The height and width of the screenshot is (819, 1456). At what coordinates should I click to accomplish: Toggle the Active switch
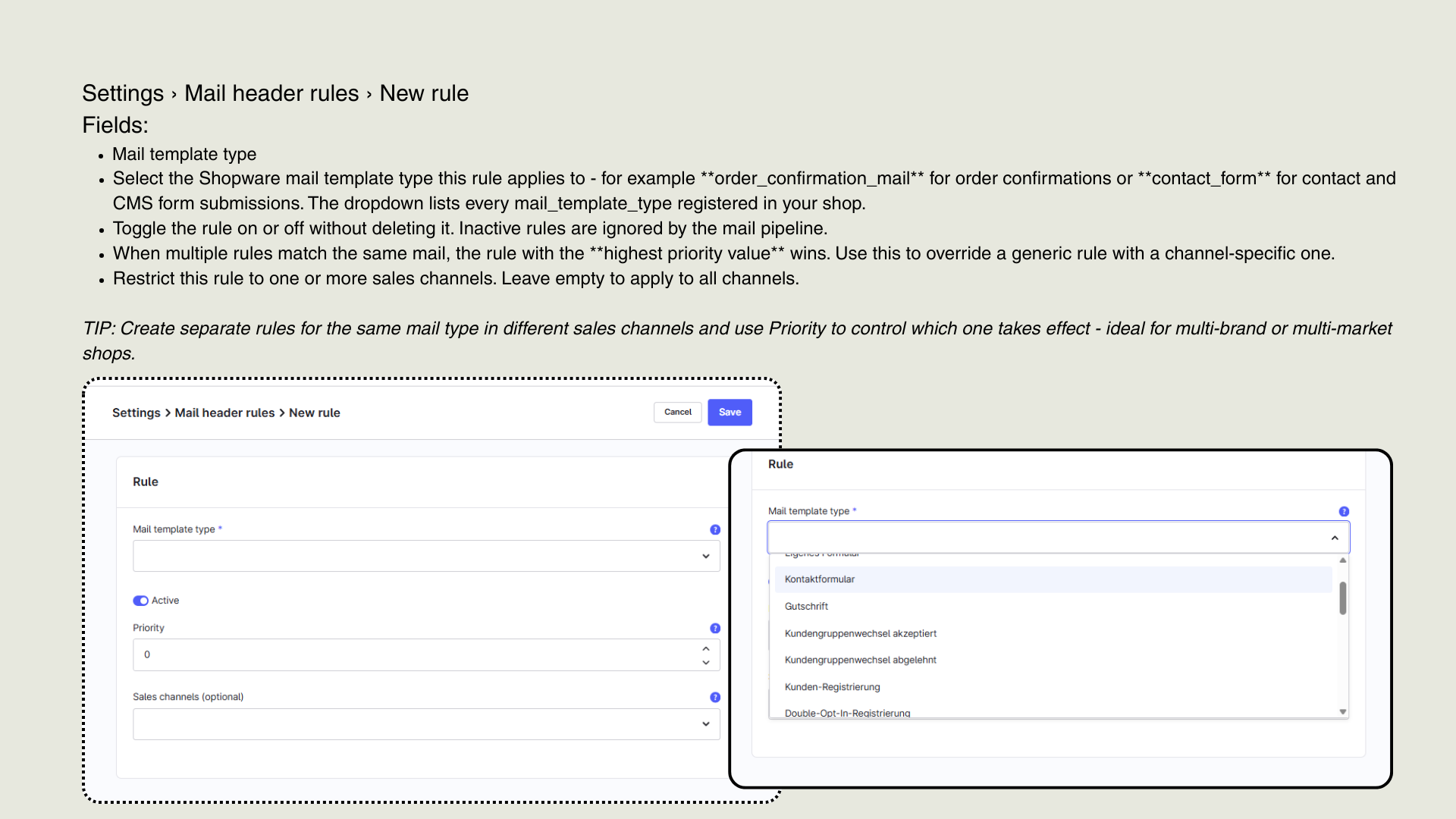tap(141, 601)
